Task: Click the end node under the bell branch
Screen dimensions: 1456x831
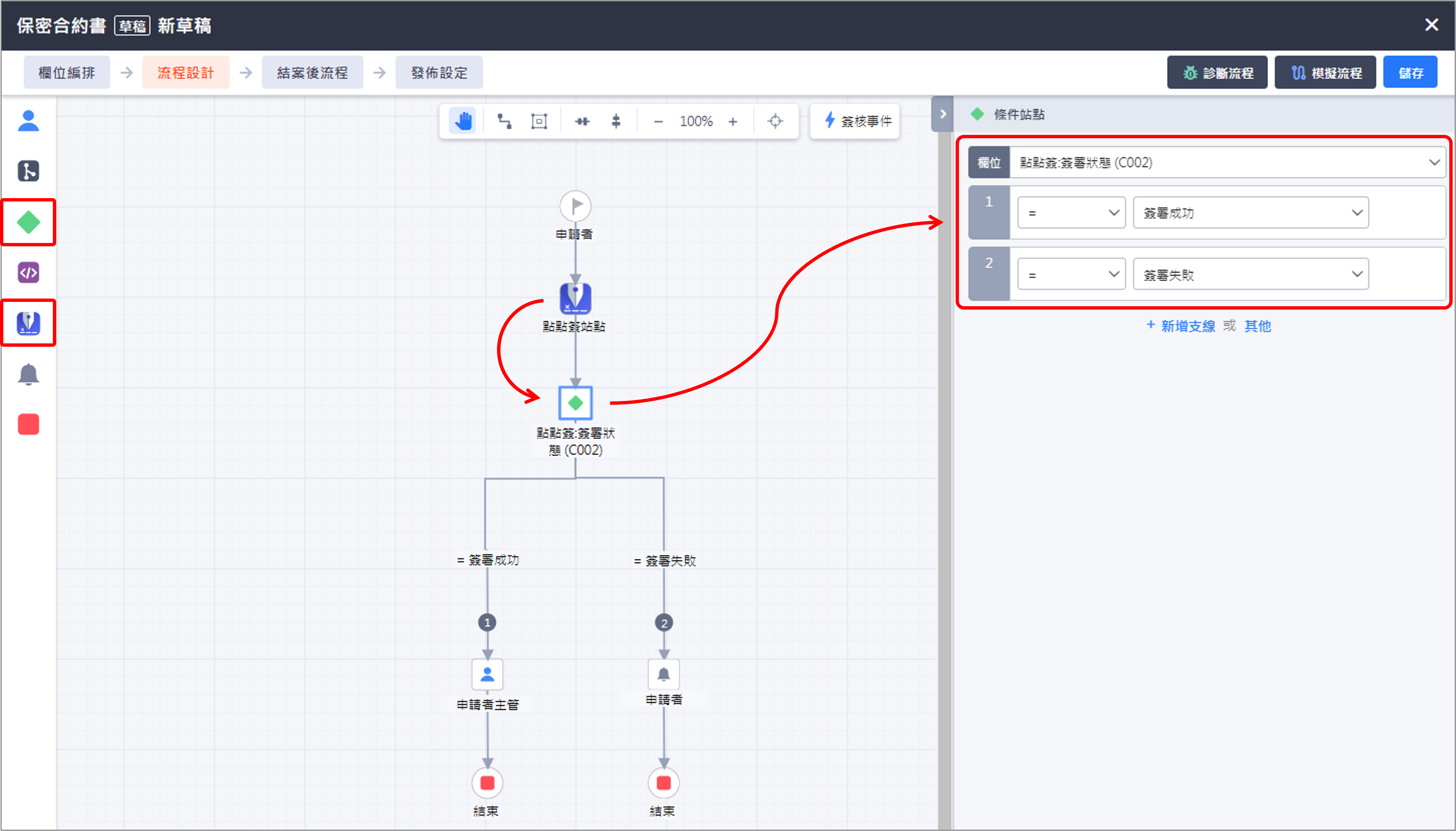Action: coord(664,782)
